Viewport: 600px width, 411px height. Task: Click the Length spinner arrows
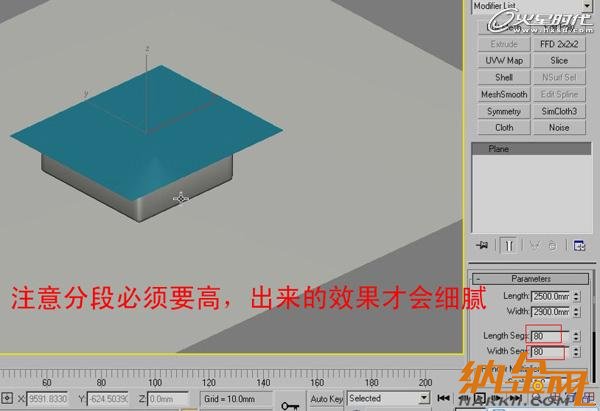coord(577,296)
